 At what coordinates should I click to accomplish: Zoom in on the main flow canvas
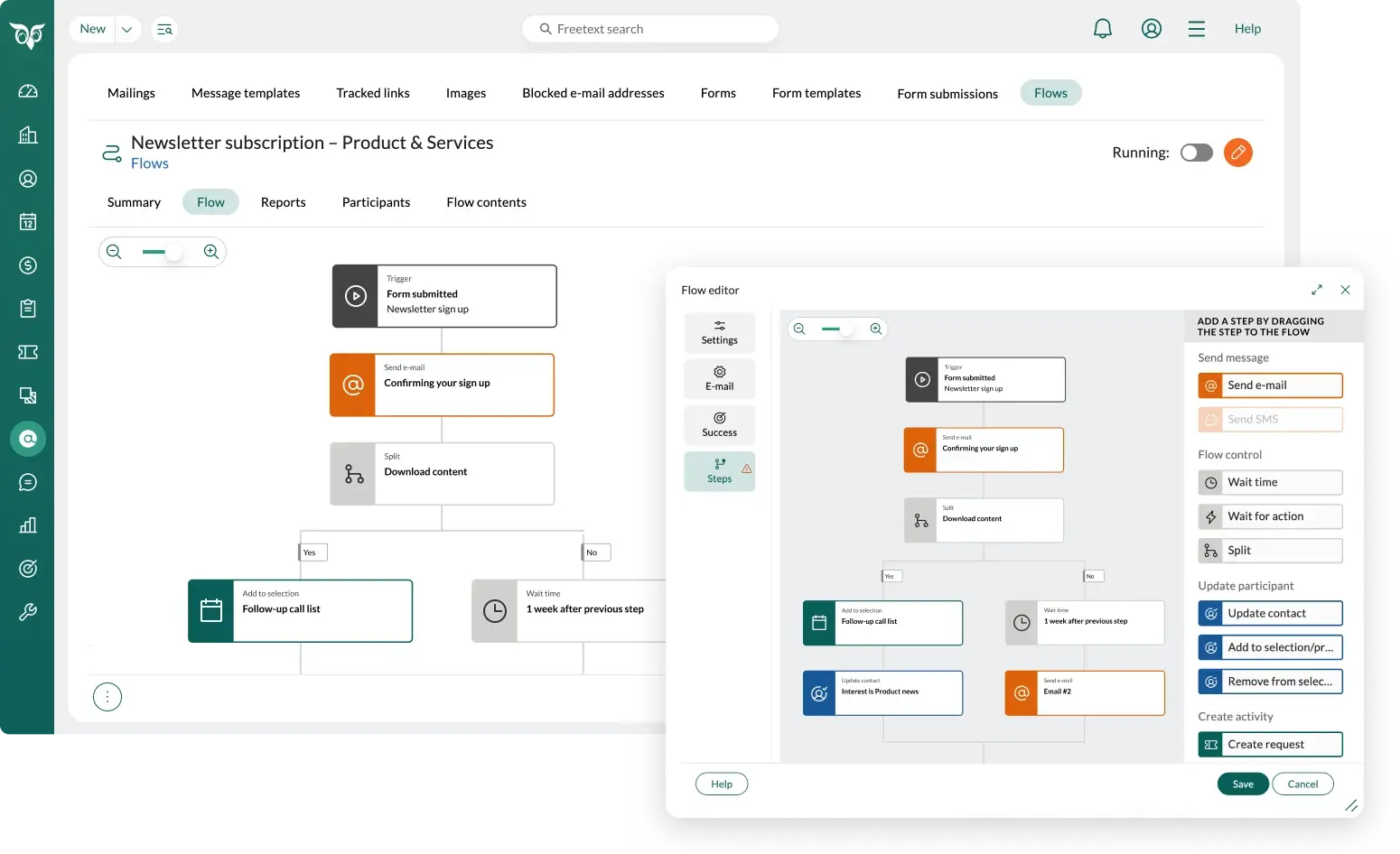(210, 252)
